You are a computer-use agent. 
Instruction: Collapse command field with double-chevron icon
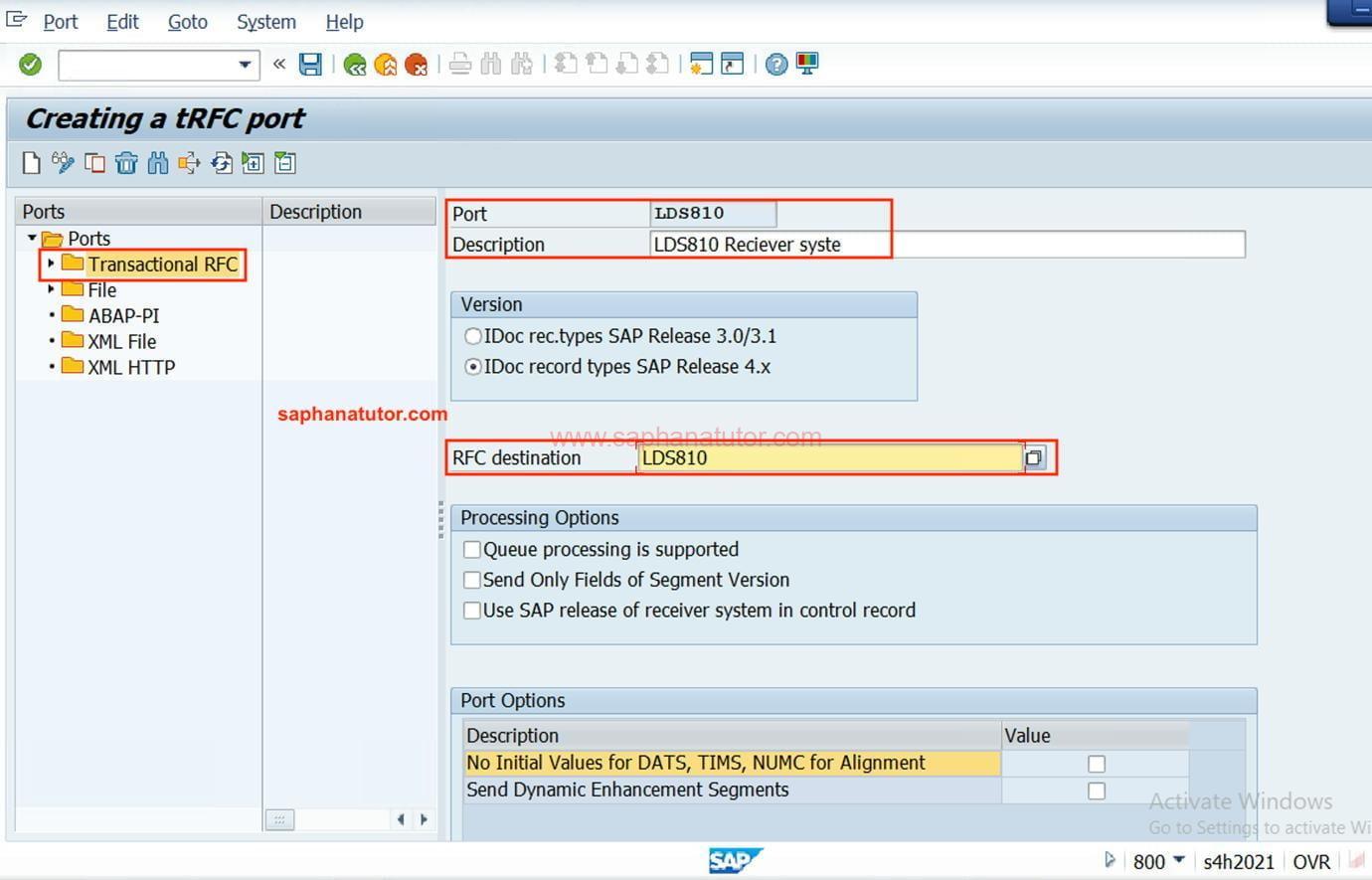[x=279, y=64]
